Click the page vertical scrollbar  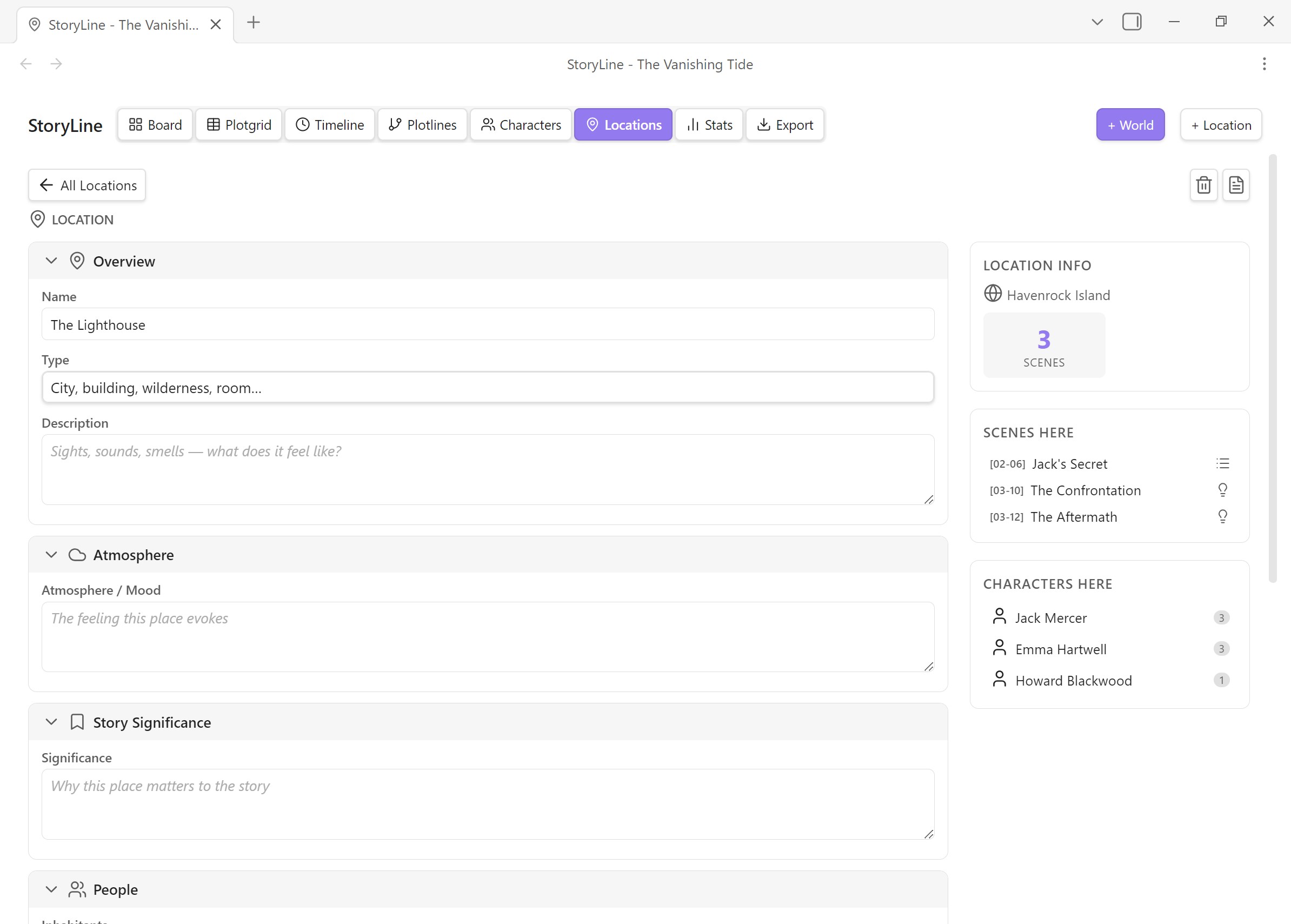point(1272,369)
